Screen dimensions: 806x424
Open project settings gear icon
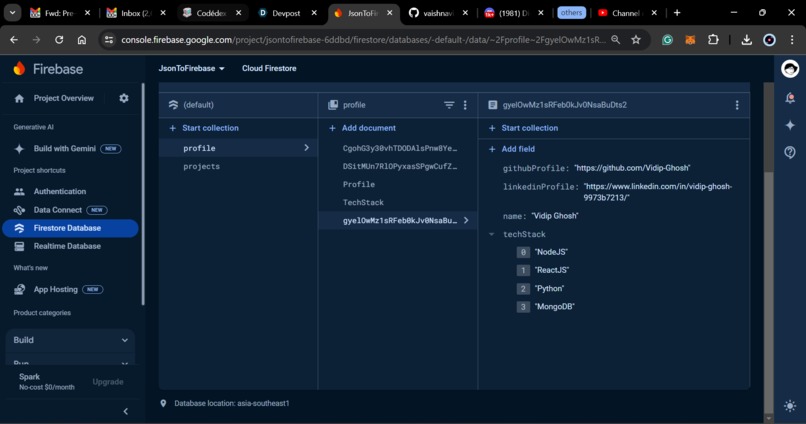click(124, 98)
